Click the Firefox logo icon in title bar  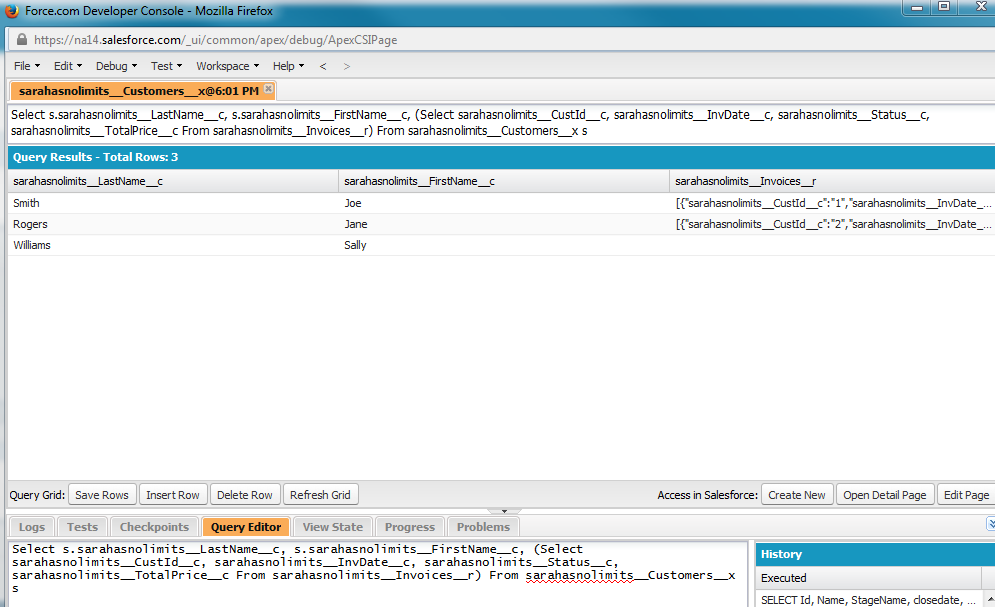(12, 12)
